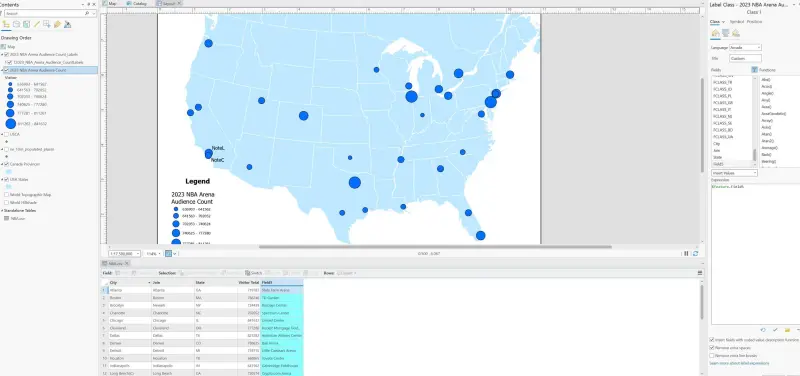Screen dimensions: 800x376
Task: Open Learn more about label expressions link
Action: coord(739,363)
